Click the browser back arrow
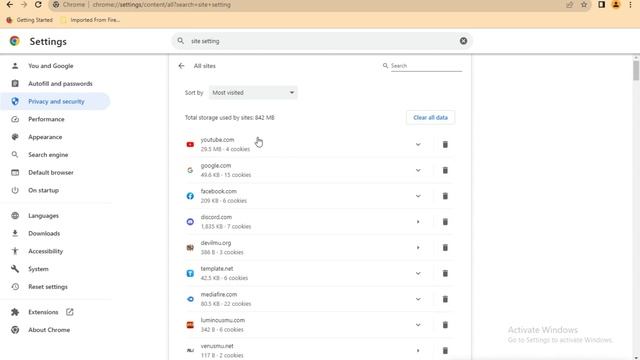640x360 pixels. 9,4
